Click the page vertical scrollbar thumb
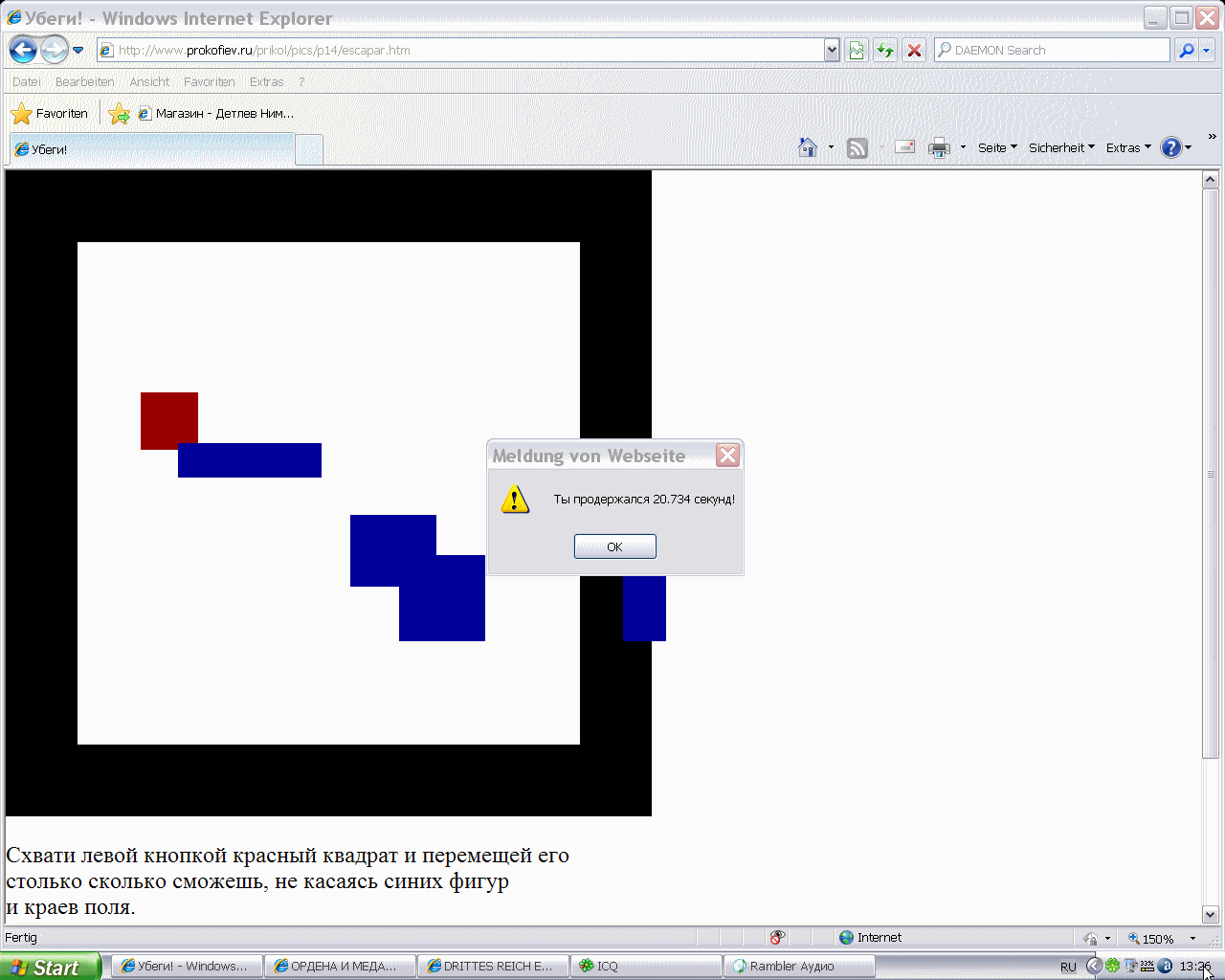The height and width of the screenshot is (980, 1225). [x=1210, y=474]
